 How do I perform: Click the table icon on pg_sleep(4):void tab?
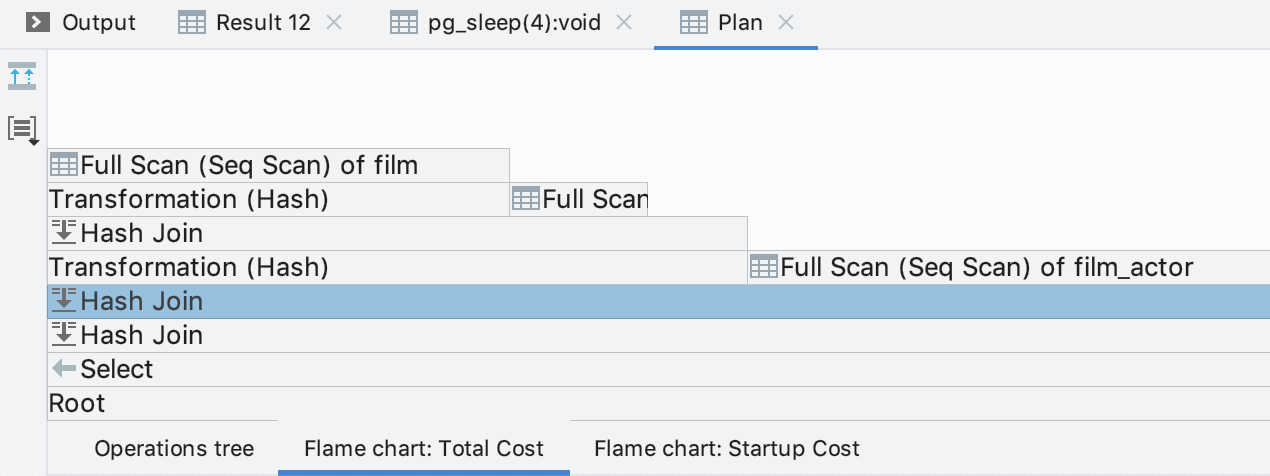[x=403, y=22]
